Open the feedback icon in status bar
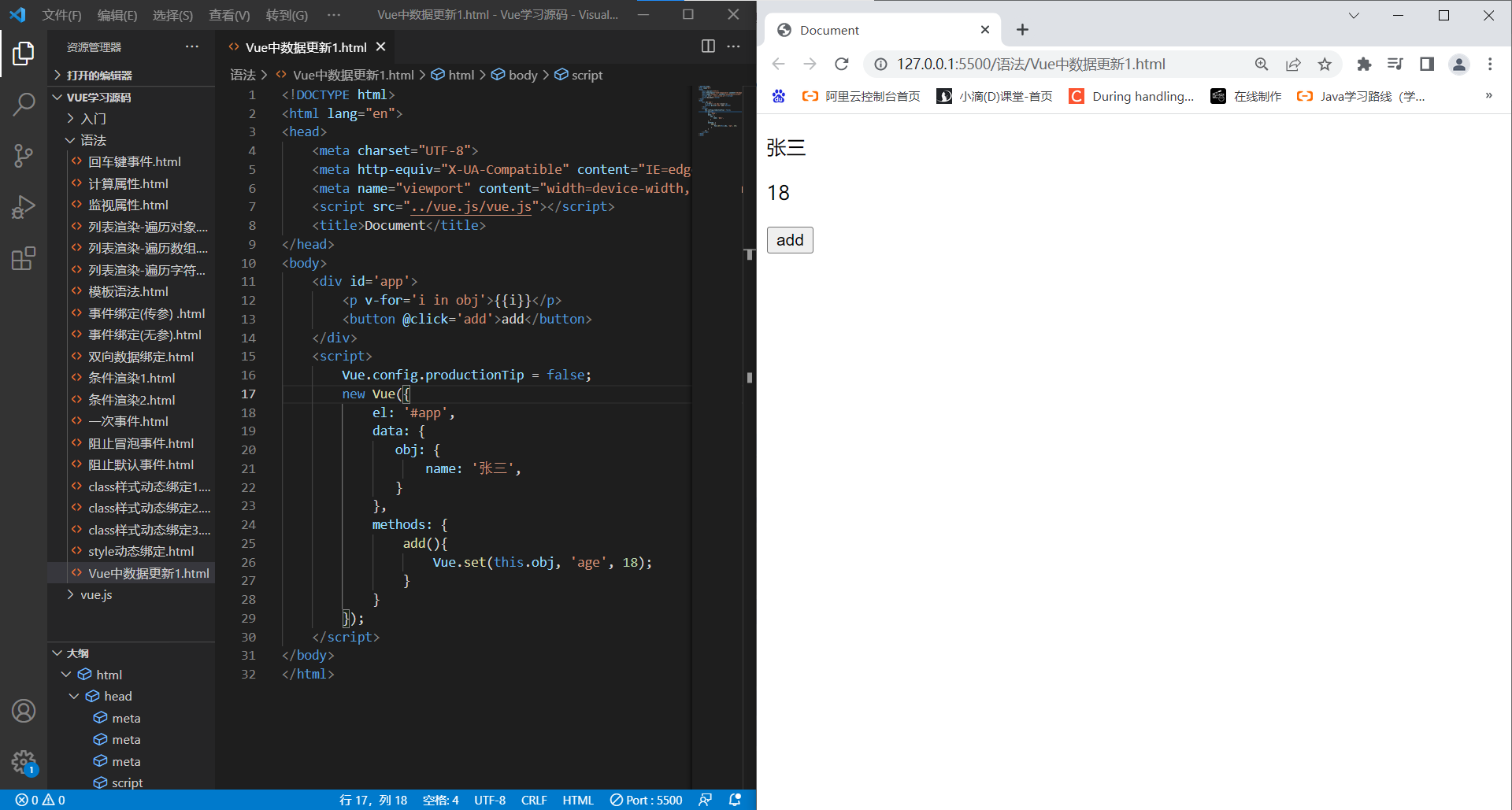The height and width of the screenshot is (810, 1512). [x=706, y=800]
